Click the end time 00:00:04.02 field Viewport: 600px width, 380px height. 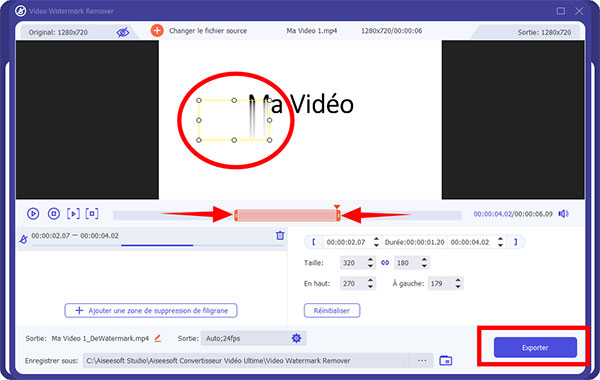471,242
